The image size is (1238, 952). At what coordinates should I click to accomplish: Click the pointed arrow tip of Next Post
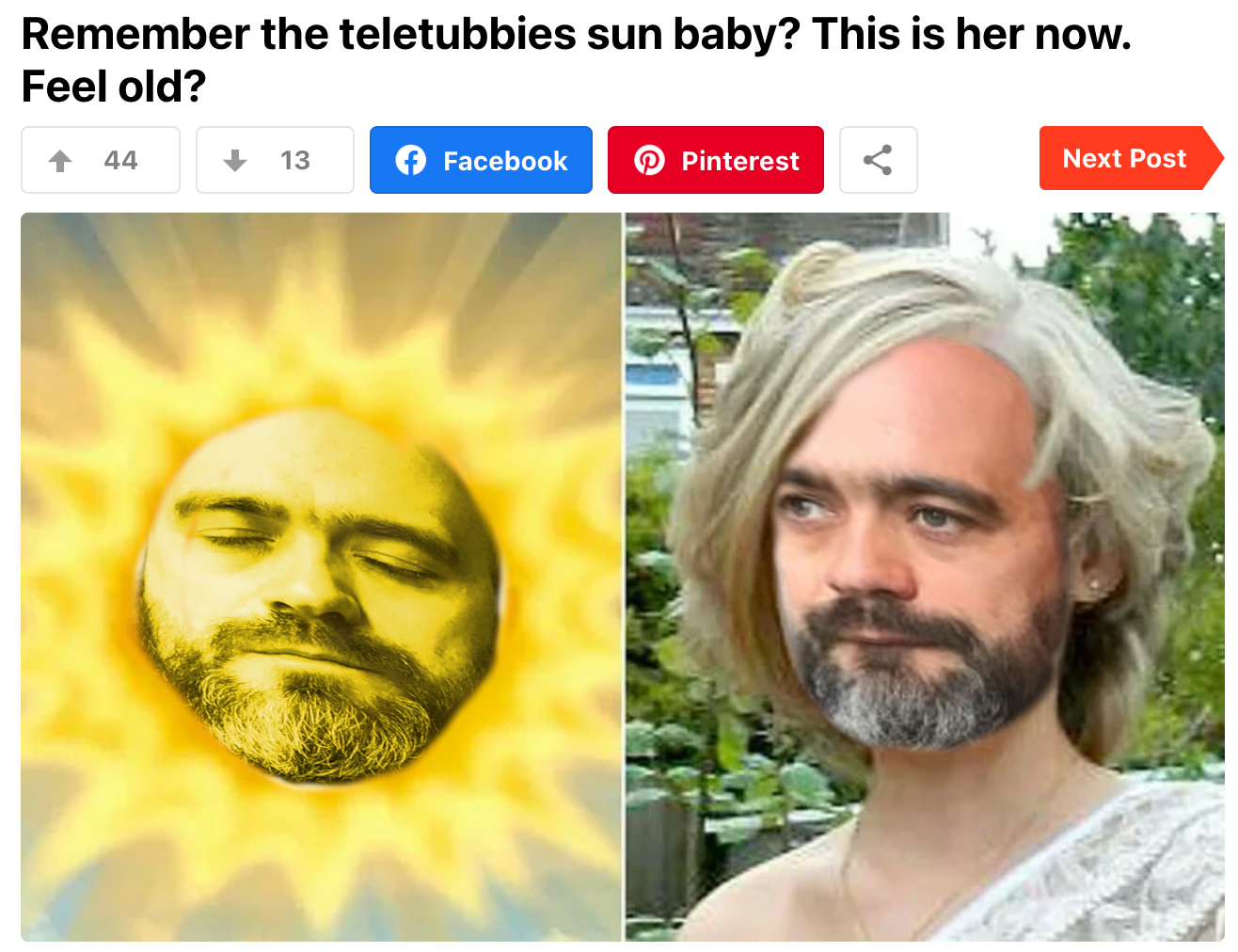click(x=1214, y=158)
